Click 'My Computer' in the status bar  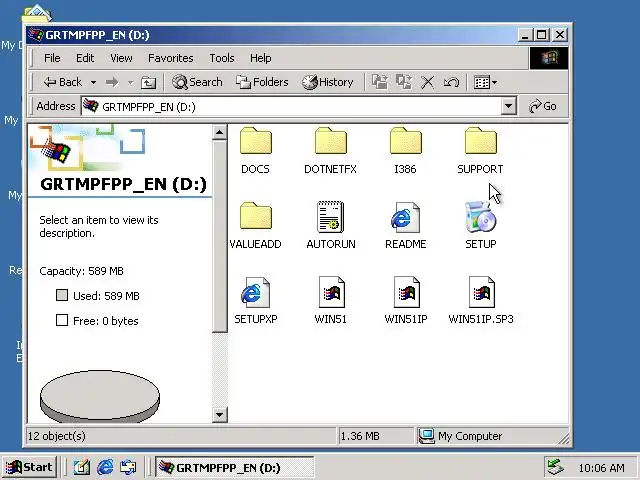(x=470, y=436)
